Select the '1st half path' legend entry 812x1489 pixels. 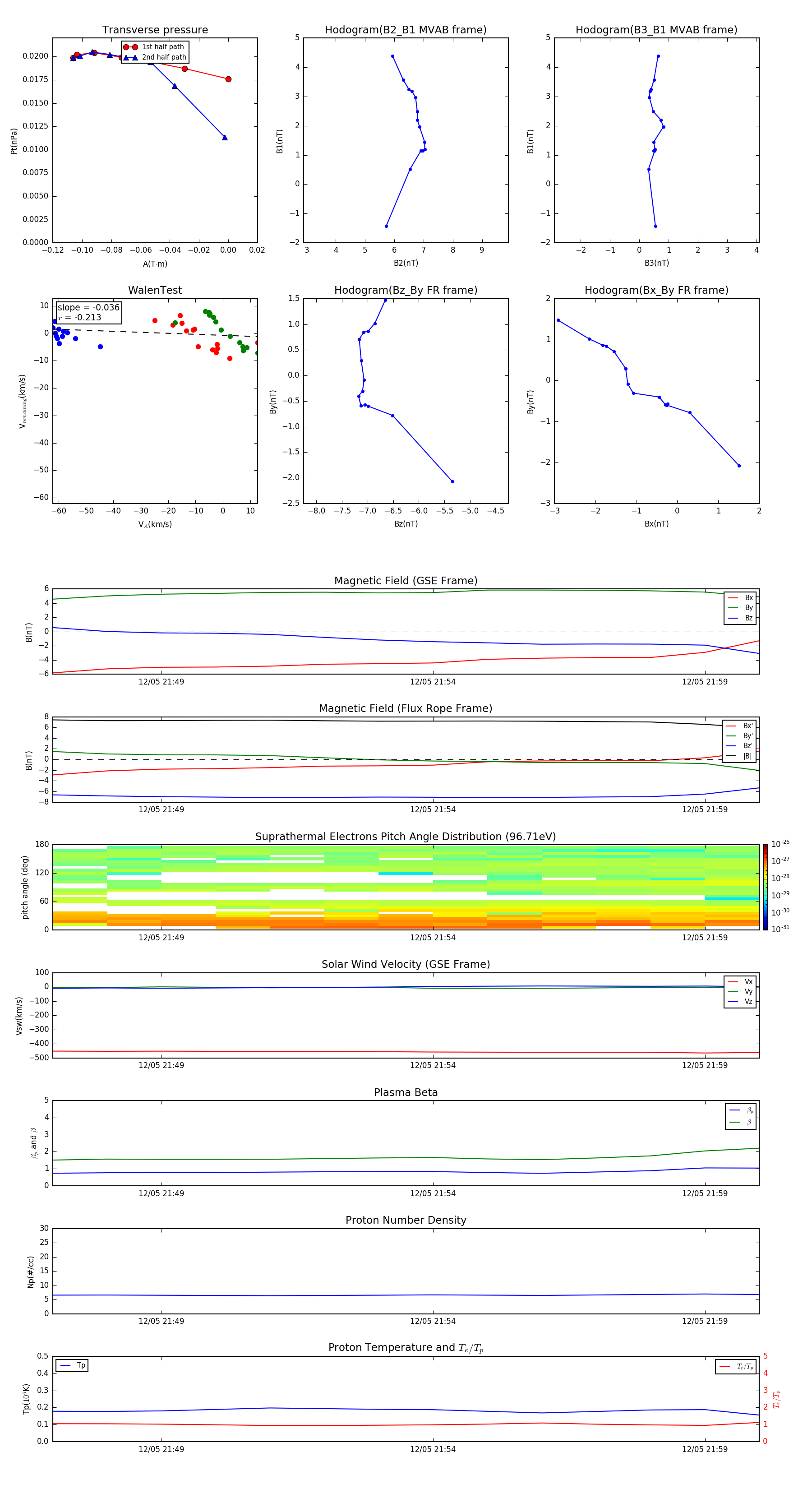(x=154, y=47)
